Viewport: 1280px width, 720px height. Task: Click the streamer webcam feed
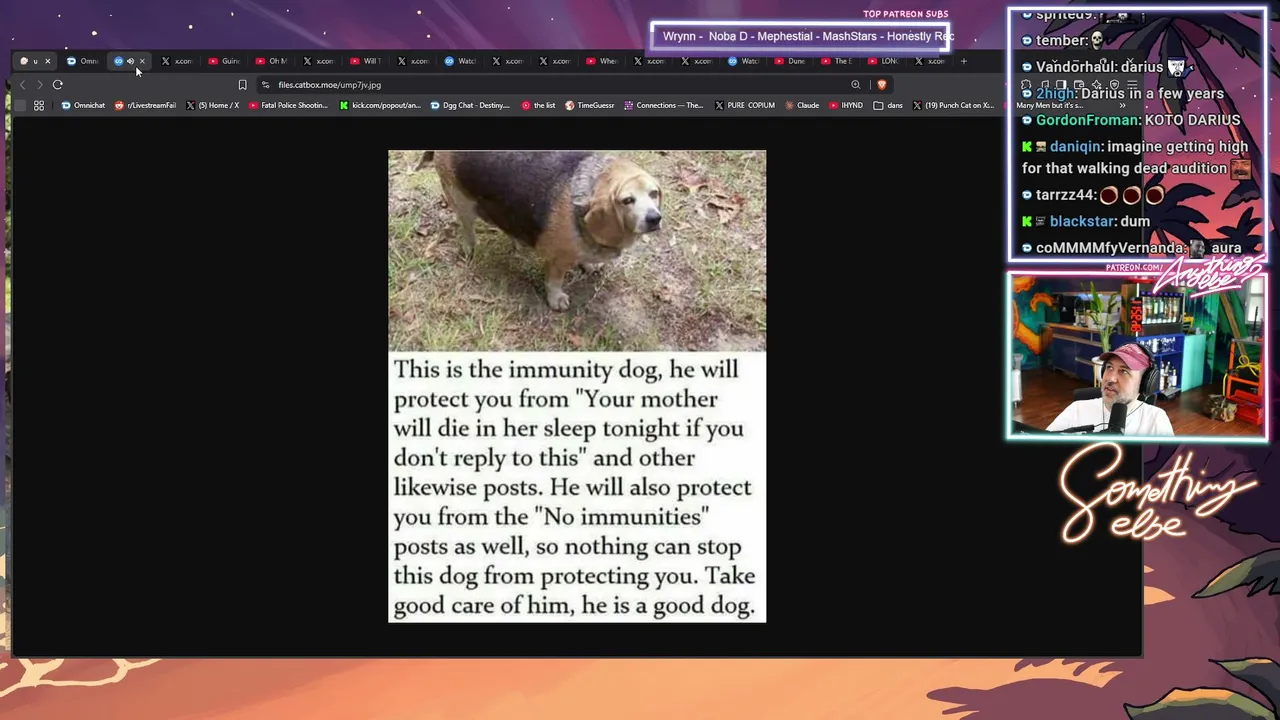1137,357
